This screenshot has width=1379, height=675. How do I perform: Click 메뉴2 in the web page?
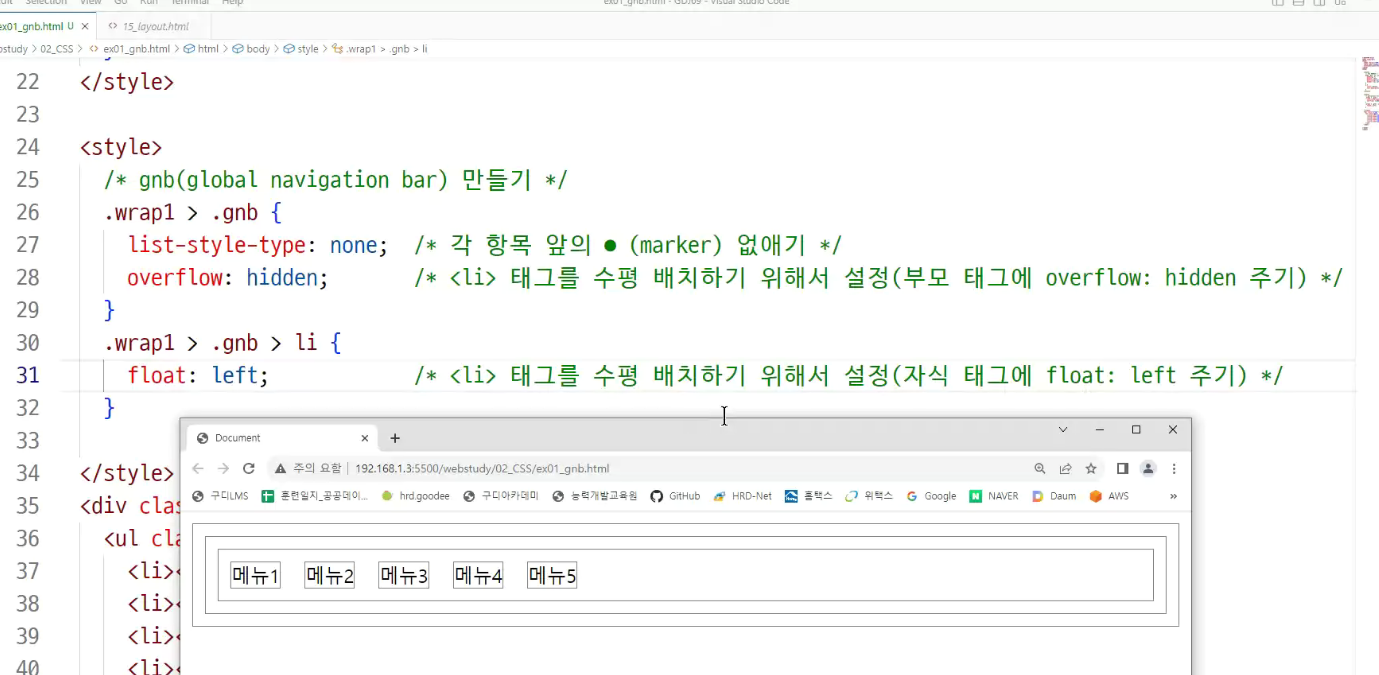pyautogui.click(x=330, y=575)
